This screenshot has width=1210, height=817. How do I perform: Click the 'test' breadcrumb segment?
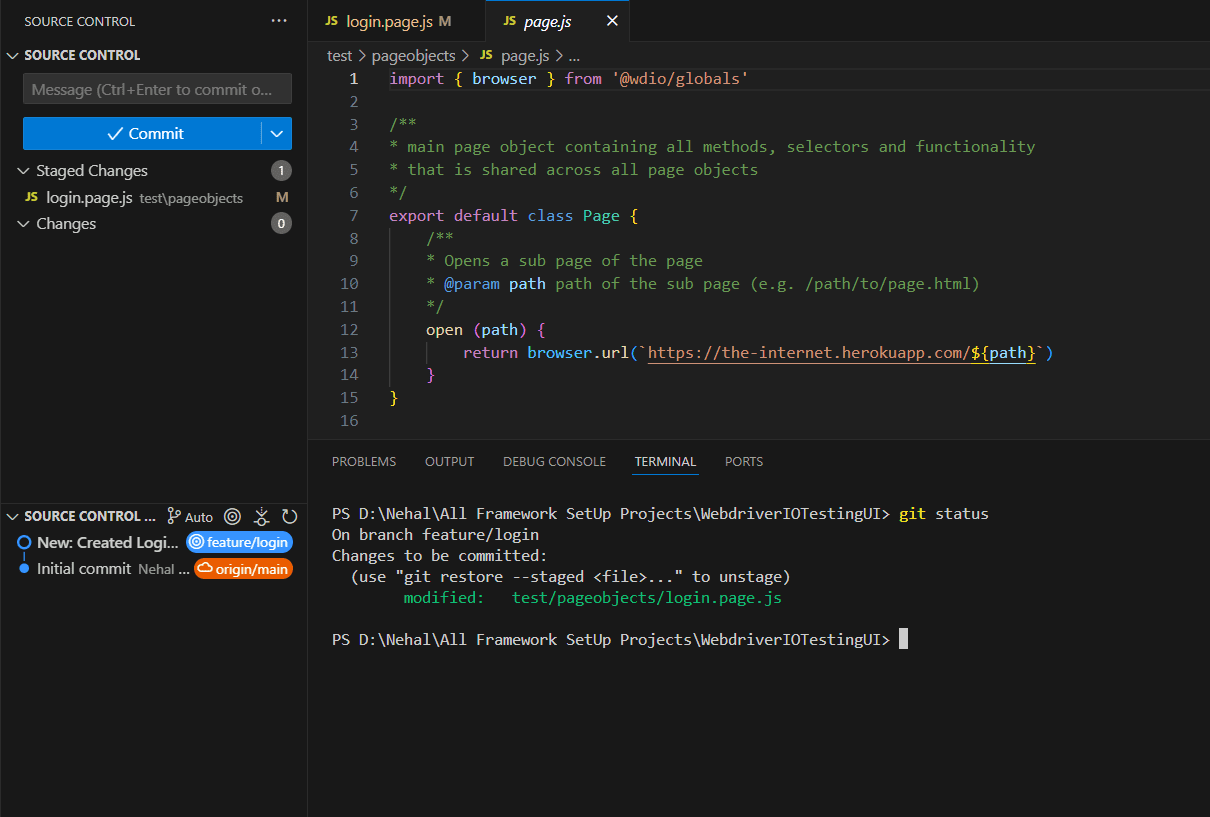click(x=340, y=56)
